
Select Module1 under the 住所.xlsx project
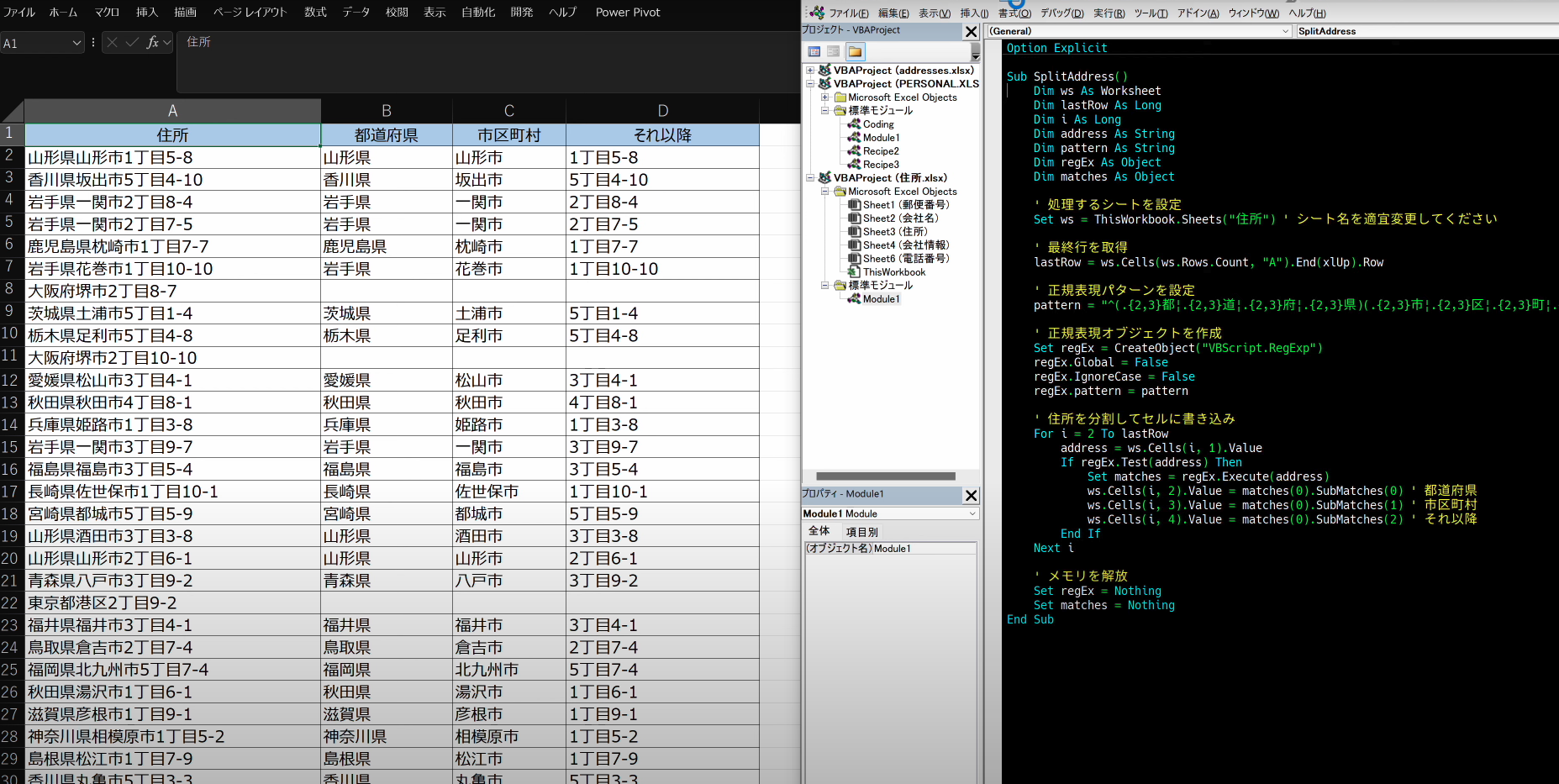click(881, 299)
